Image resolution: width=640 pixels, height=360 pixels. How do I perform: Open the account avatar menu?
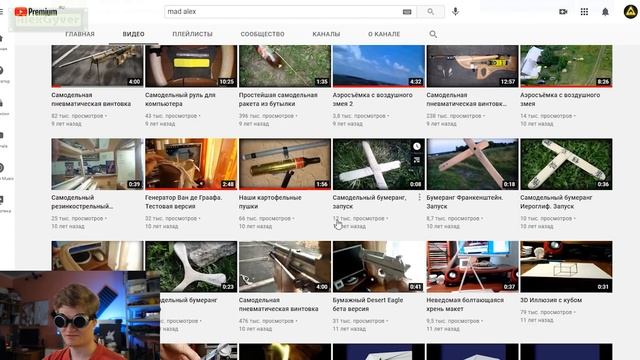click(631, 12)
